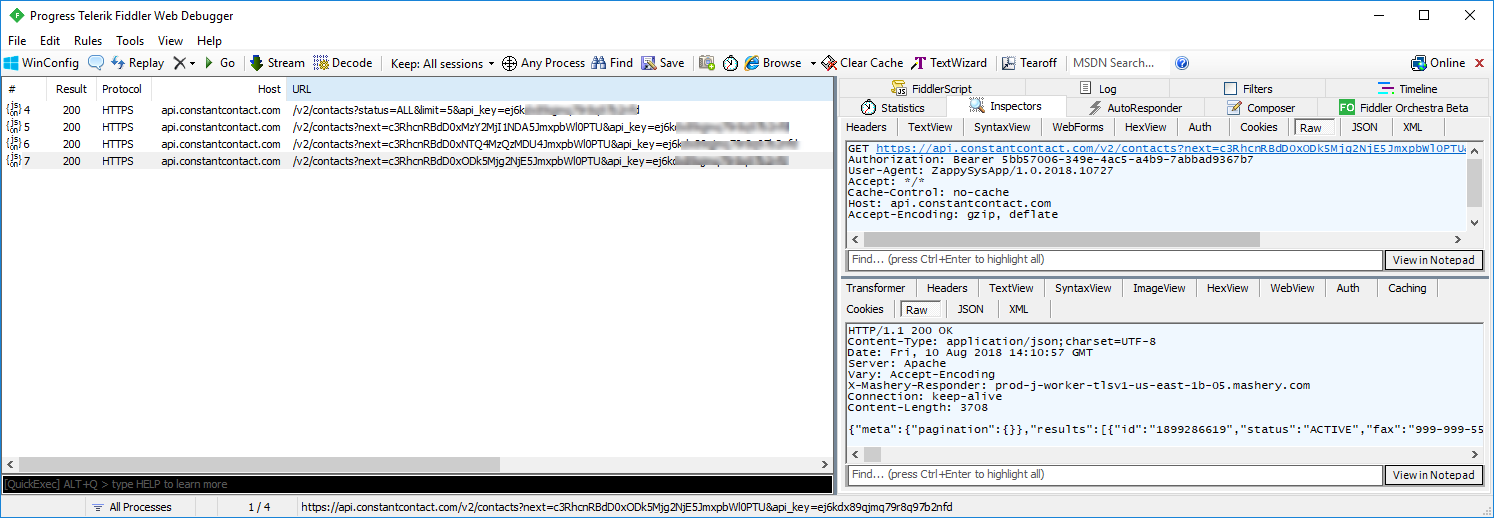Image resolution: width=1494 pixels, height=518 pixels.
Task: Open the Composer tab
Action: 1260,108
